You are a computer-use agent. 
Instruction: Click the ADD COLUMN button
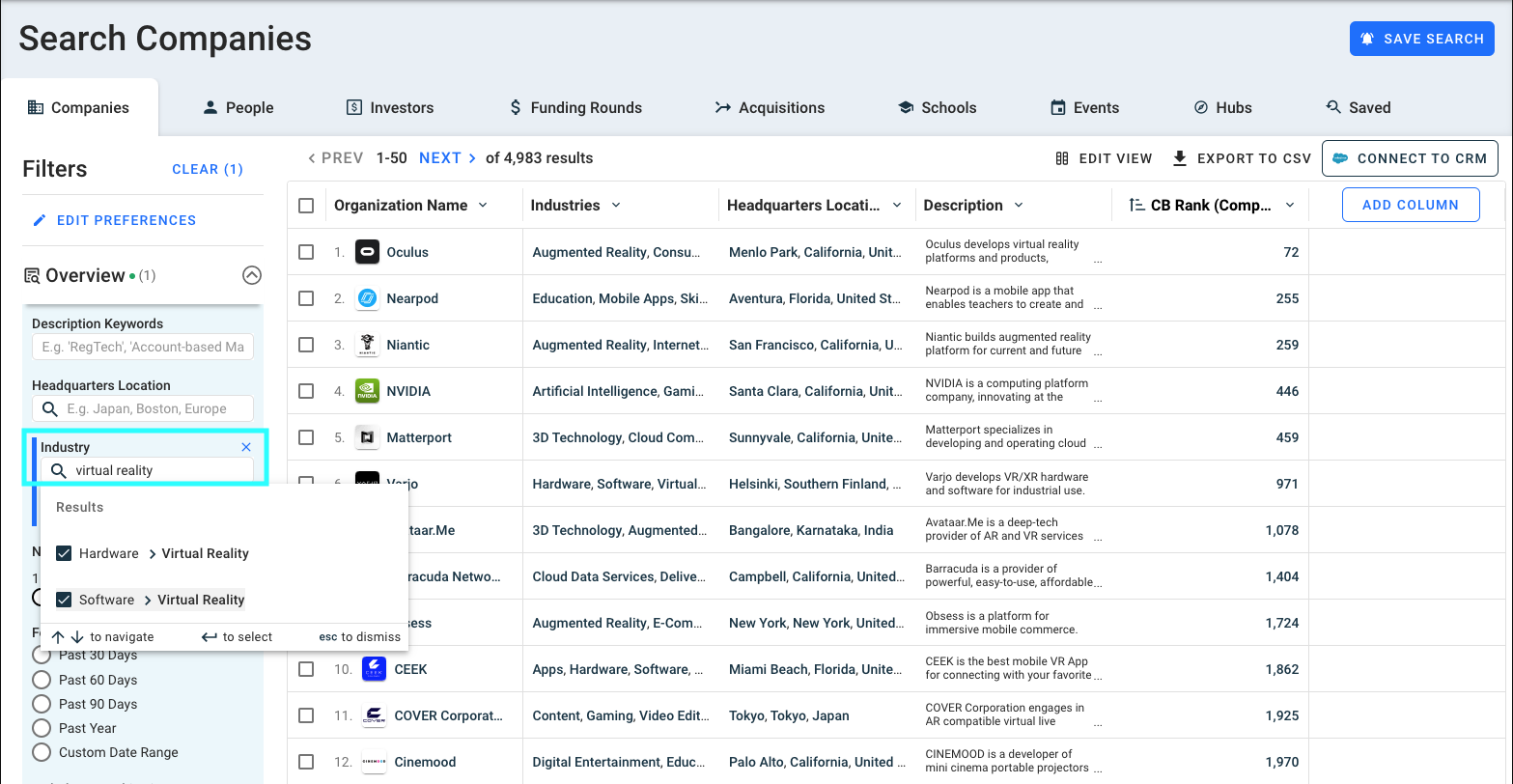click(1411, 205)
